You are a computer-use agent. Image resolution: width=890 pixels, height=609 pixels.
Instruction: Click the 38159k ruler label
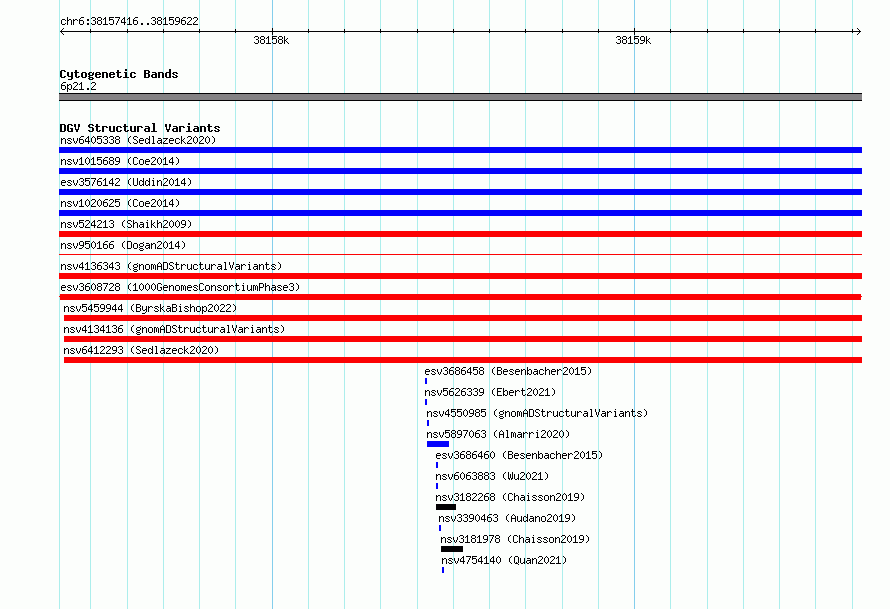(633, 40)
